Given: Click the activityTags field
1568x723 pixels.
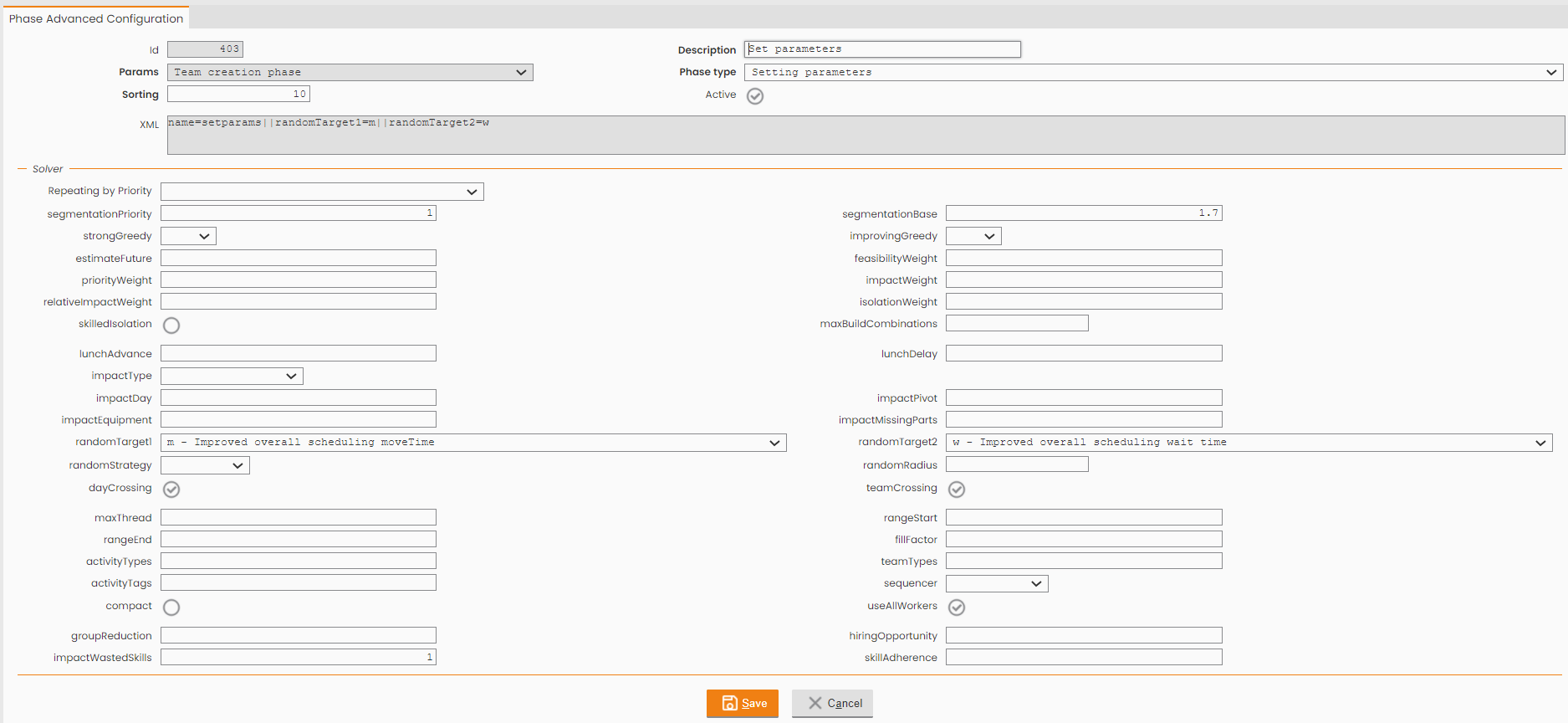Looking at the screenshot, I should pos(299,582).
